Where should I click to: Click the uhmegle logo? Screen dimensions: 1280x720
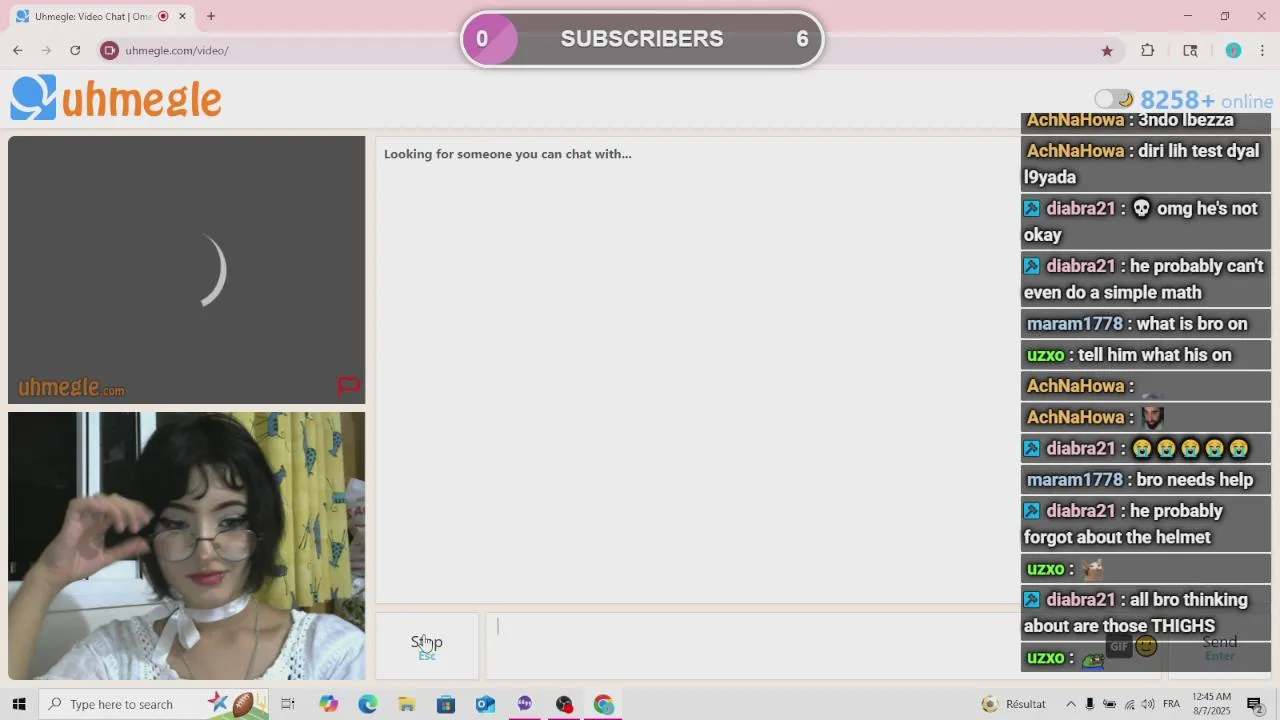point(116,99)
